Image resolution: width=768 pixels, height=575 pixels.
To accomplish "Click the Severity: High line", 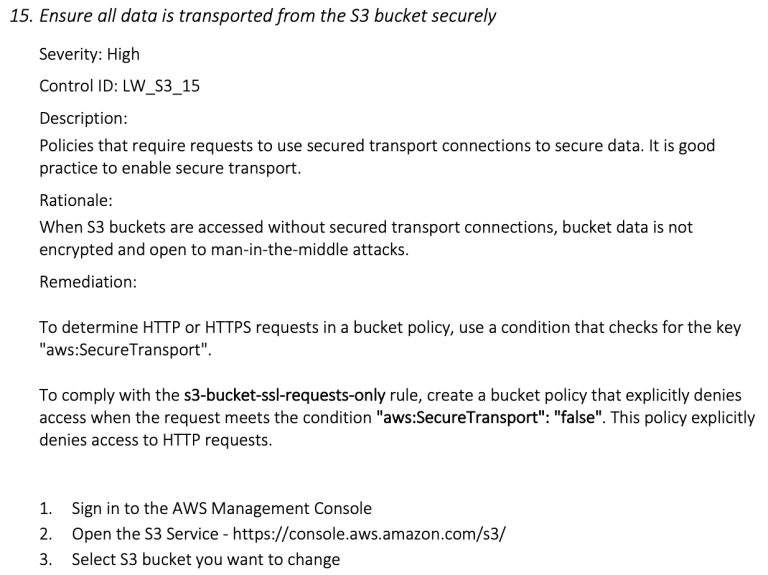I will (x=89, y=54).
